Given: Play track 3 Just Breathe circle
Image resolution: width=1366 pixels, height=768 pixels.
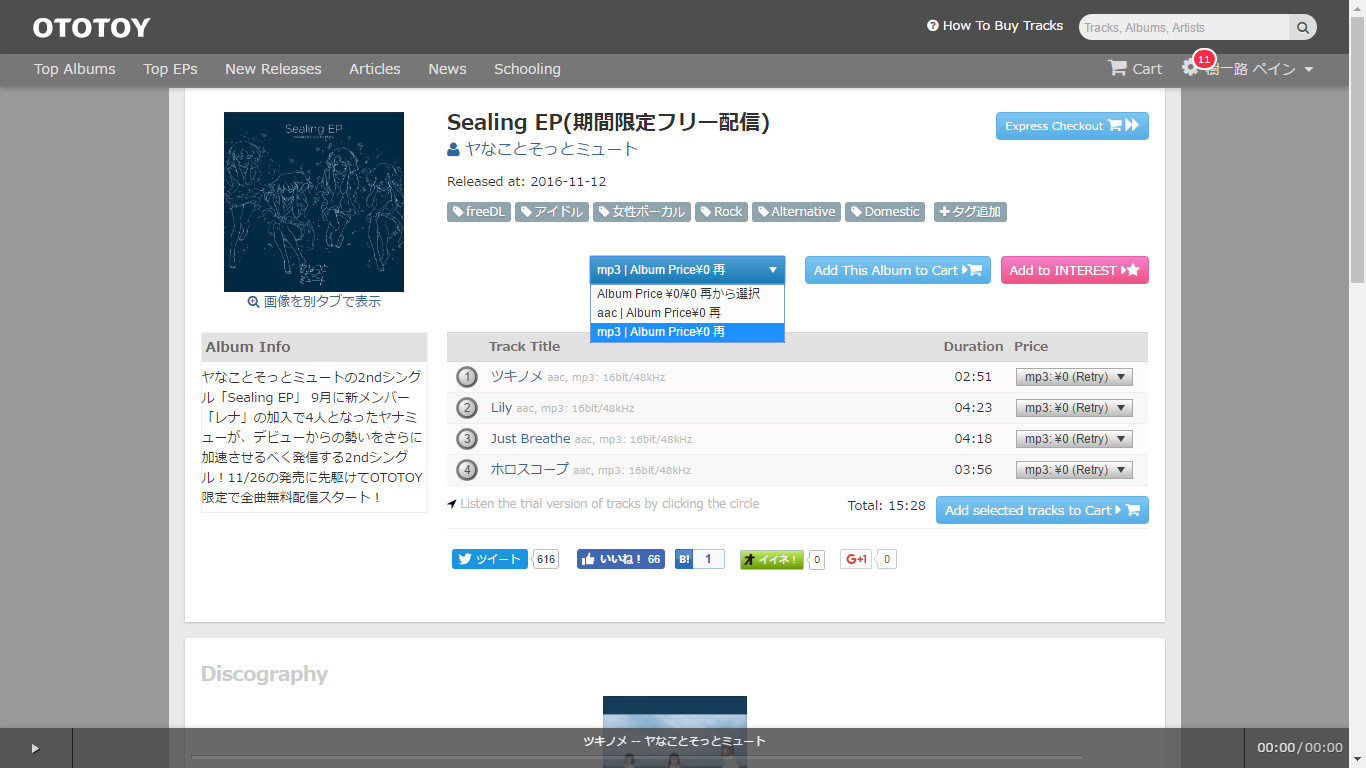Looking at the screenshot, I should 466,439.
